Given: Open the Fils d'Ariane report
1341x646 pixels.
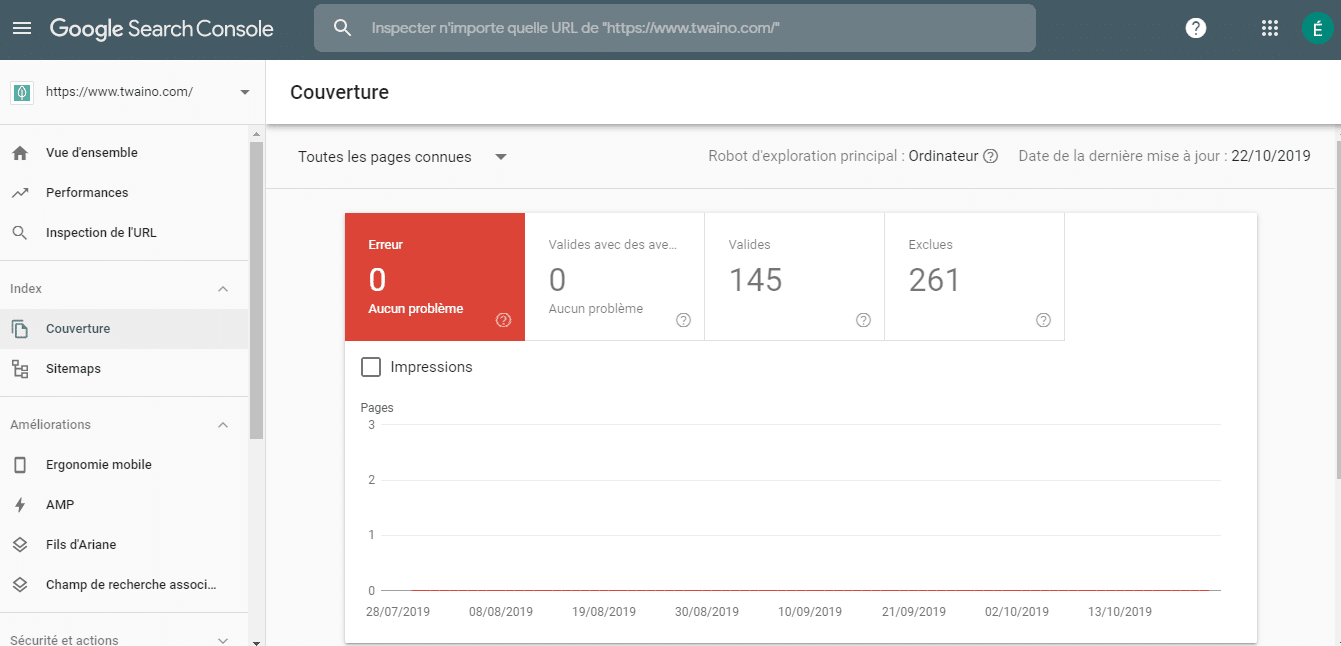Looking at the screenshot, I should pos(124,545).
